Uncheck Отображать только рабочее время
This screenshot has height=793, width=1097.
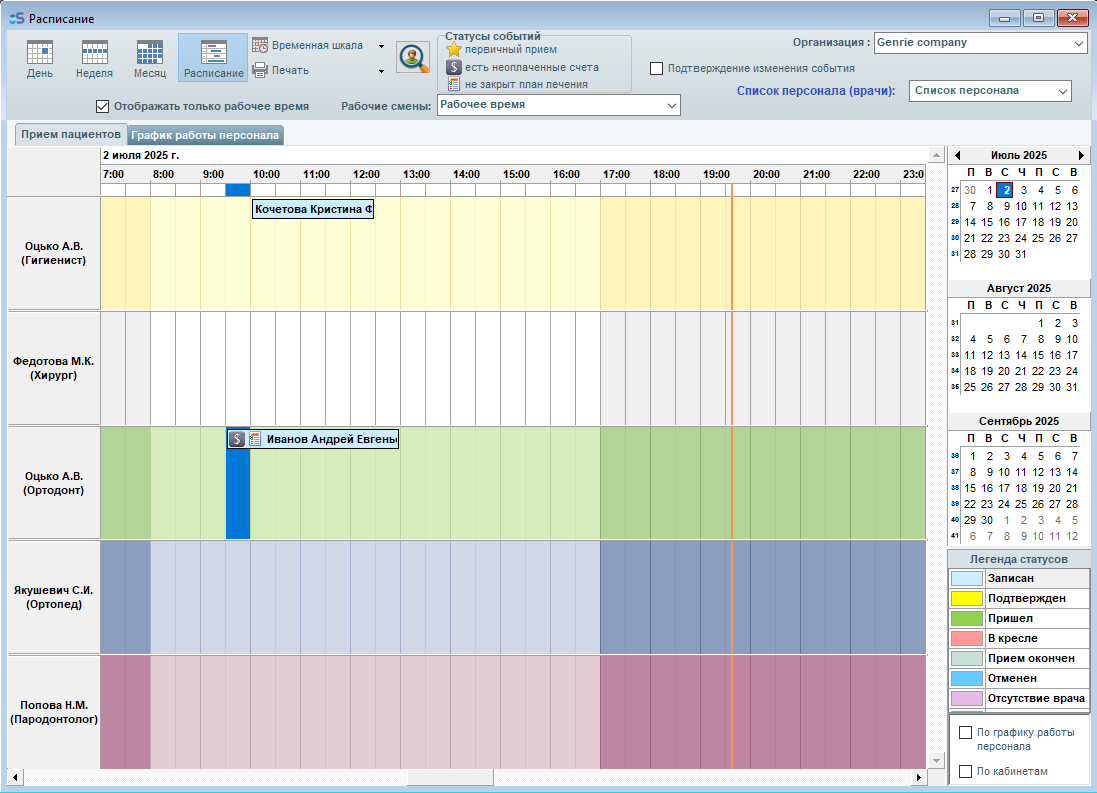coord(102,106)
